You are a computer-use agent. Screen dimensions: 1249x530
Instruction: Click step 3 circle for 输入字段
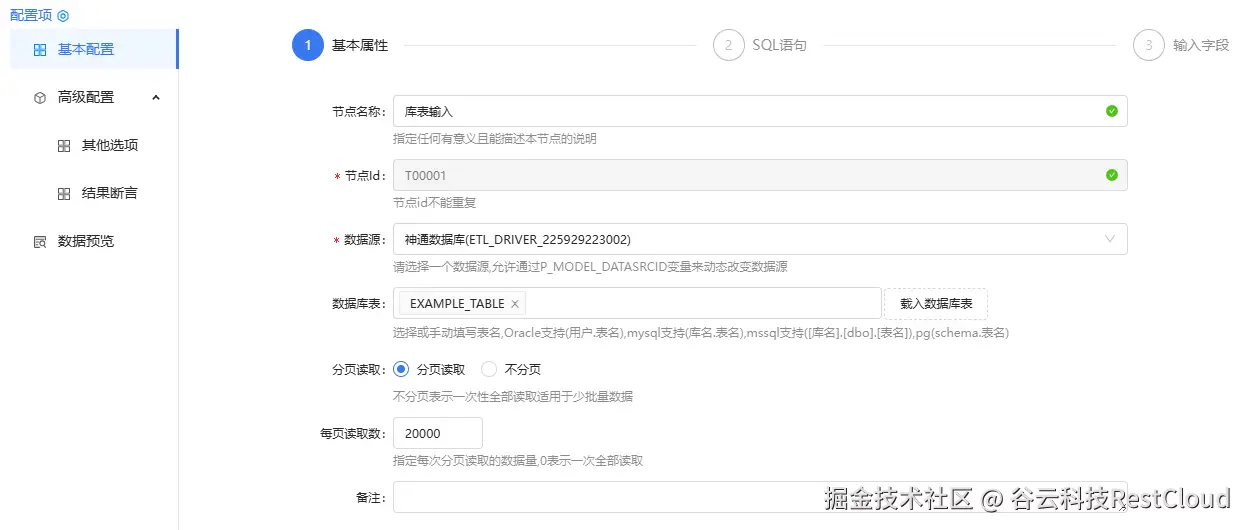1149,45
